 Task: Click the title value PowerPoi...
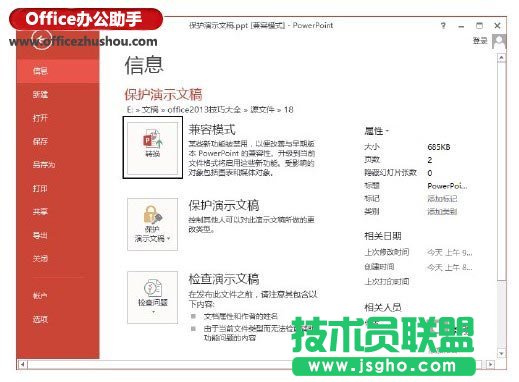(x=447, y=186)
